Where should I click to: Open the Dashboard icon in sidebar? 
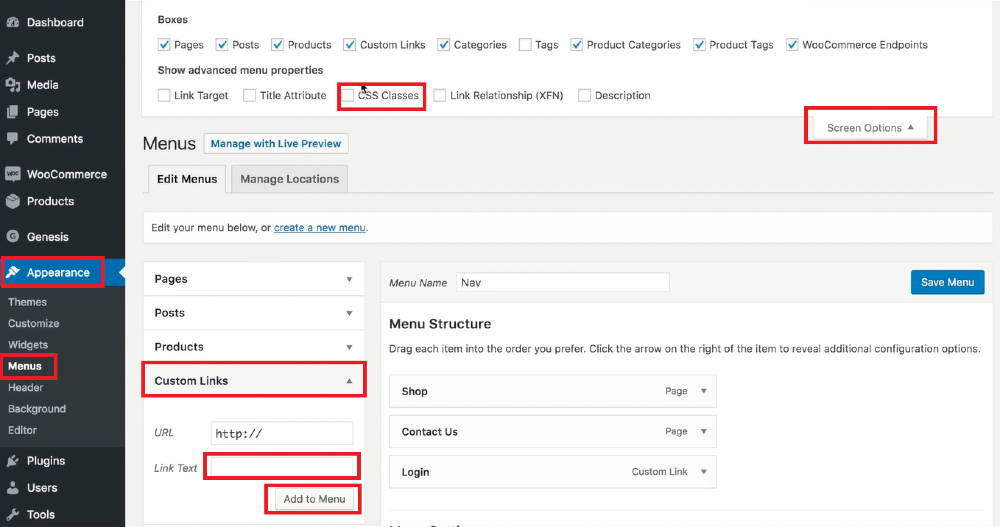13,22
